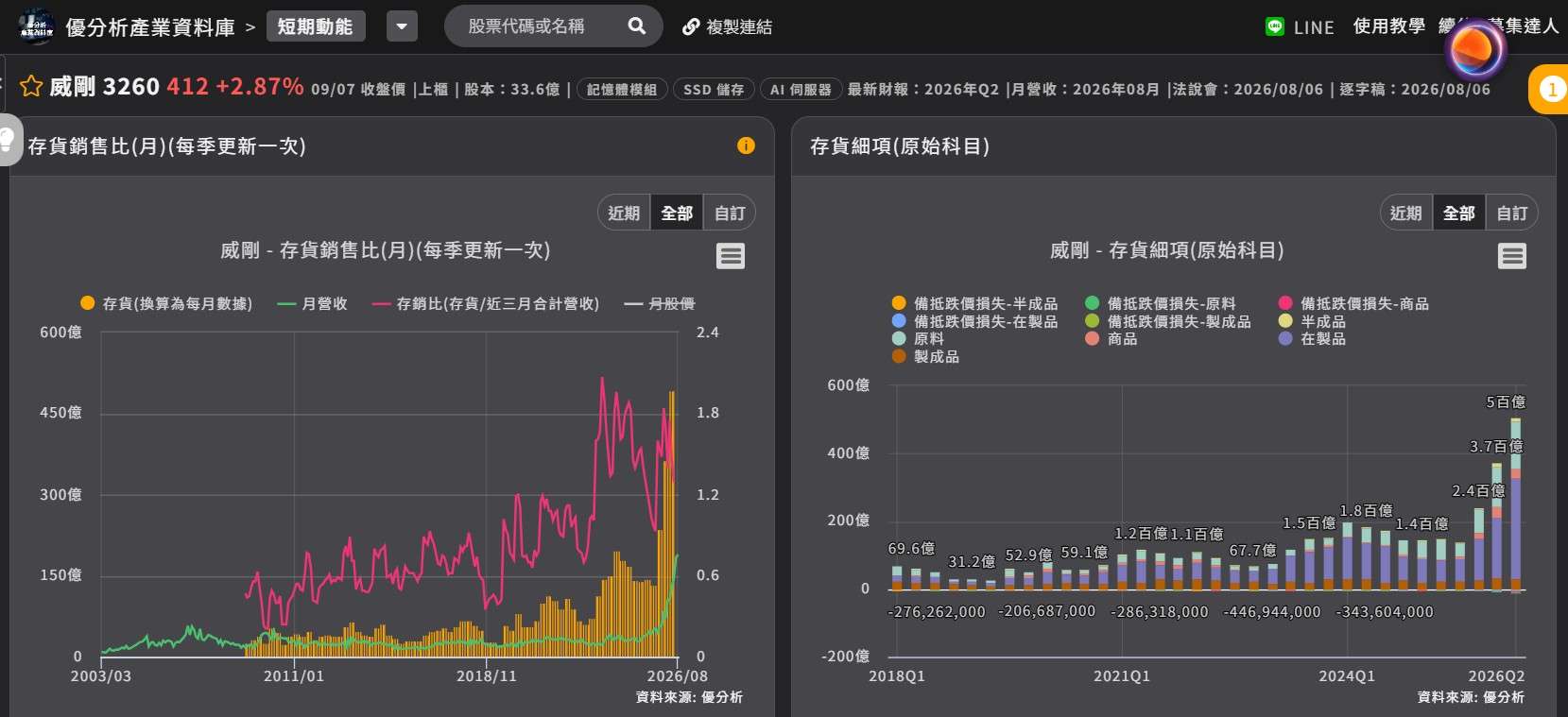
Task: Toggle 半成品 legend series
Action: click(x=1312, y=321)
